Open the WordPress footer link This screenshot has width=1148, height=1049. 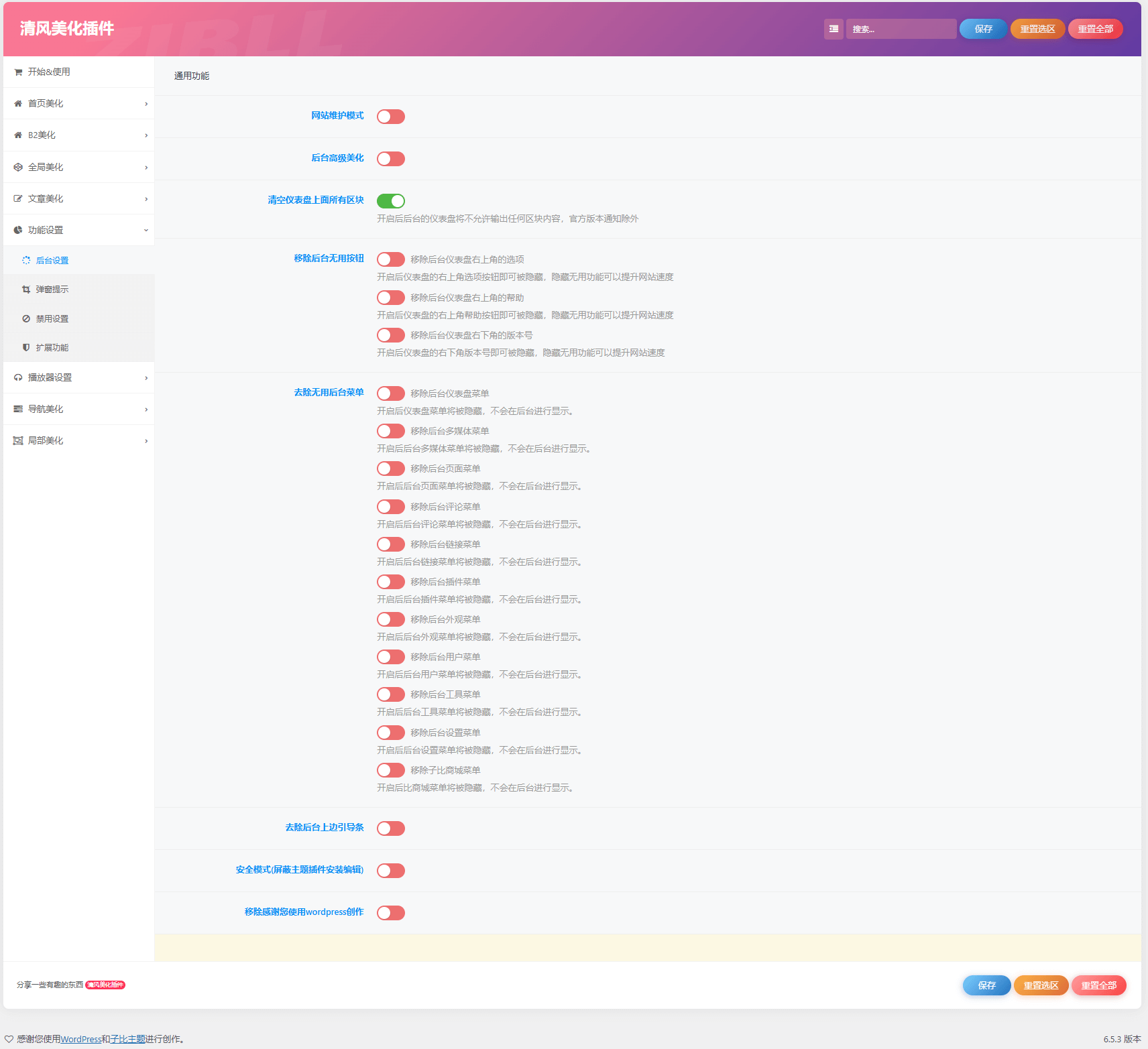pos(81,1040)
